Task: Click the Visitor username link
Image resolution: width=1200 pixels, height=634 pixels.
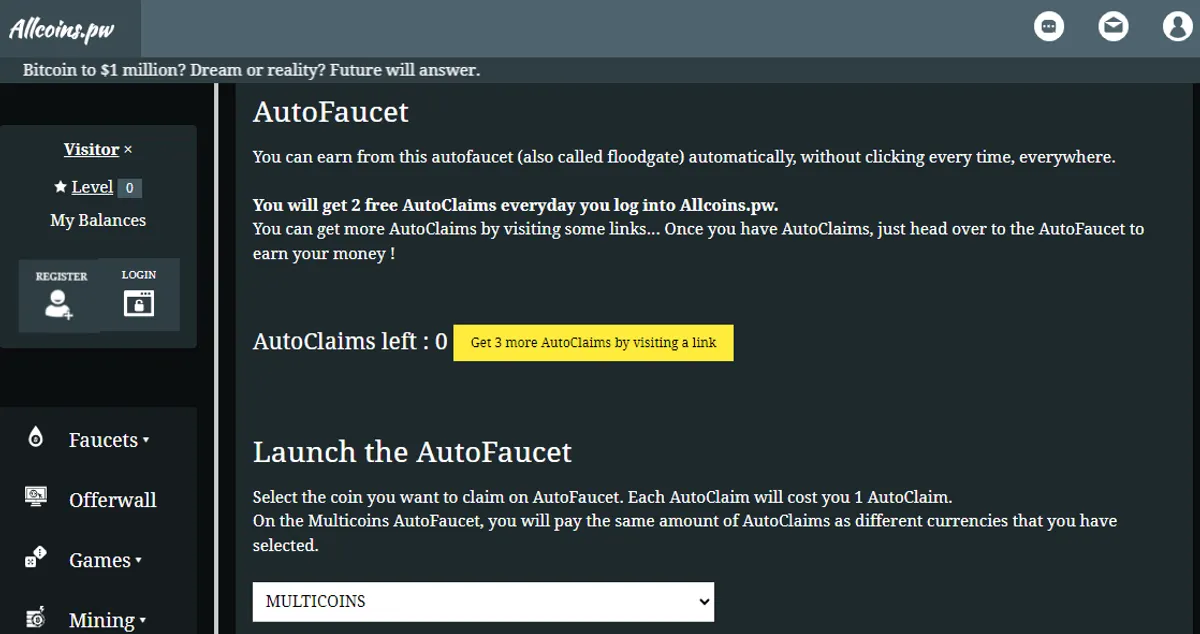Action: coord(91,149)
